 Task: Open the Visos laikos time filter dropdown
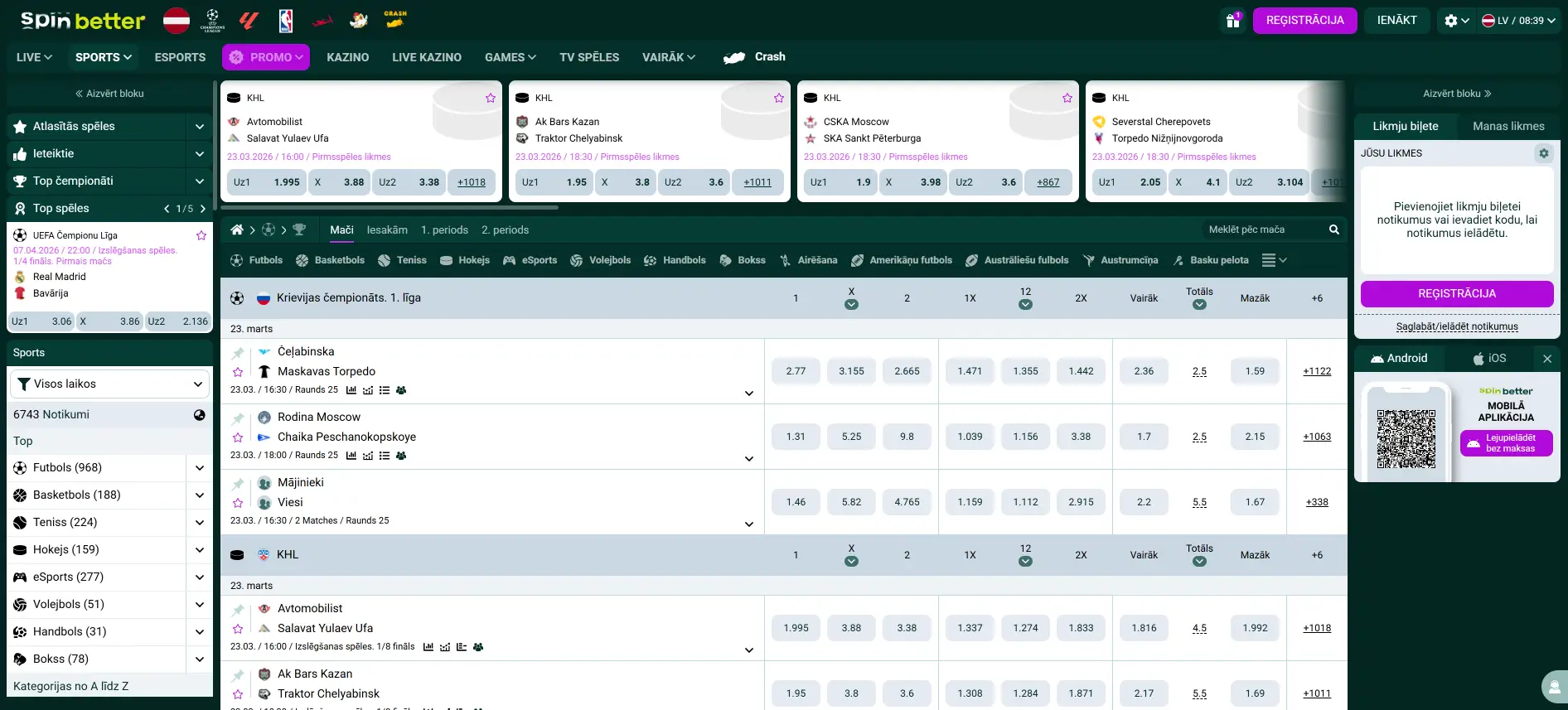(109, 384)
